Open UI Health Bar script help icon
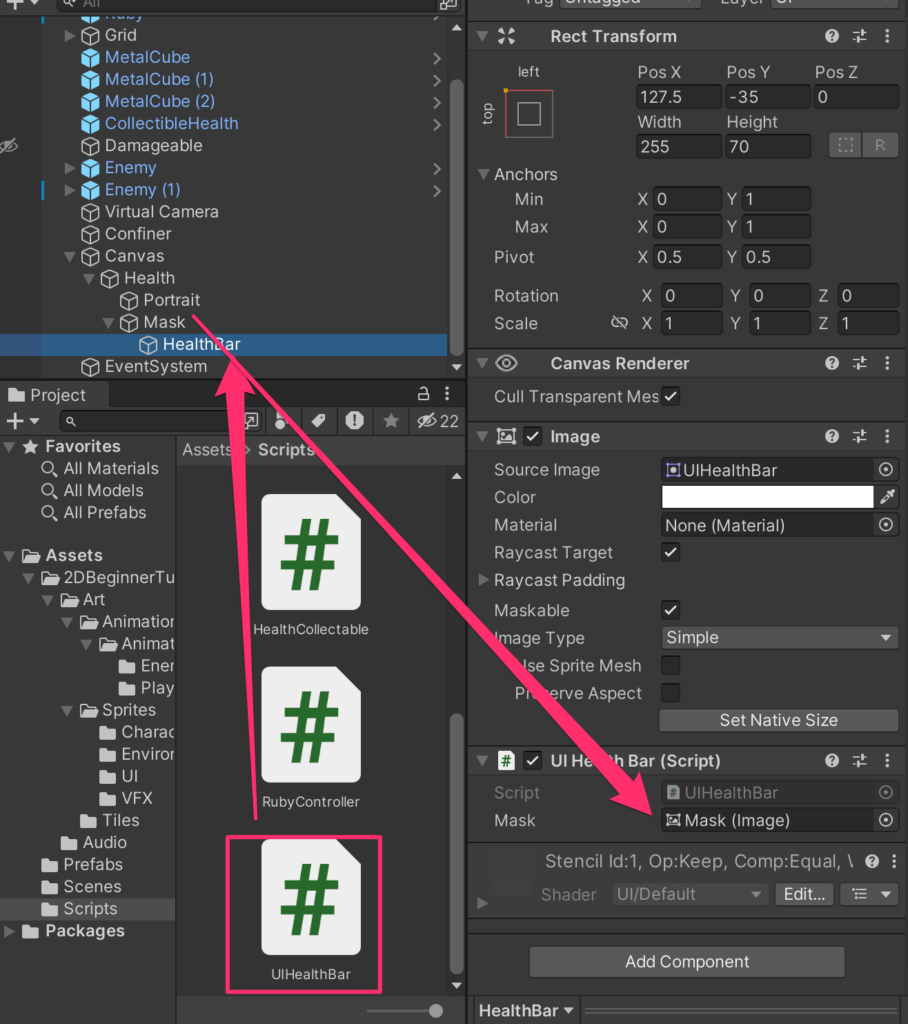The height and width of the screenshot is (1024, 908). [x=832, y=760]
